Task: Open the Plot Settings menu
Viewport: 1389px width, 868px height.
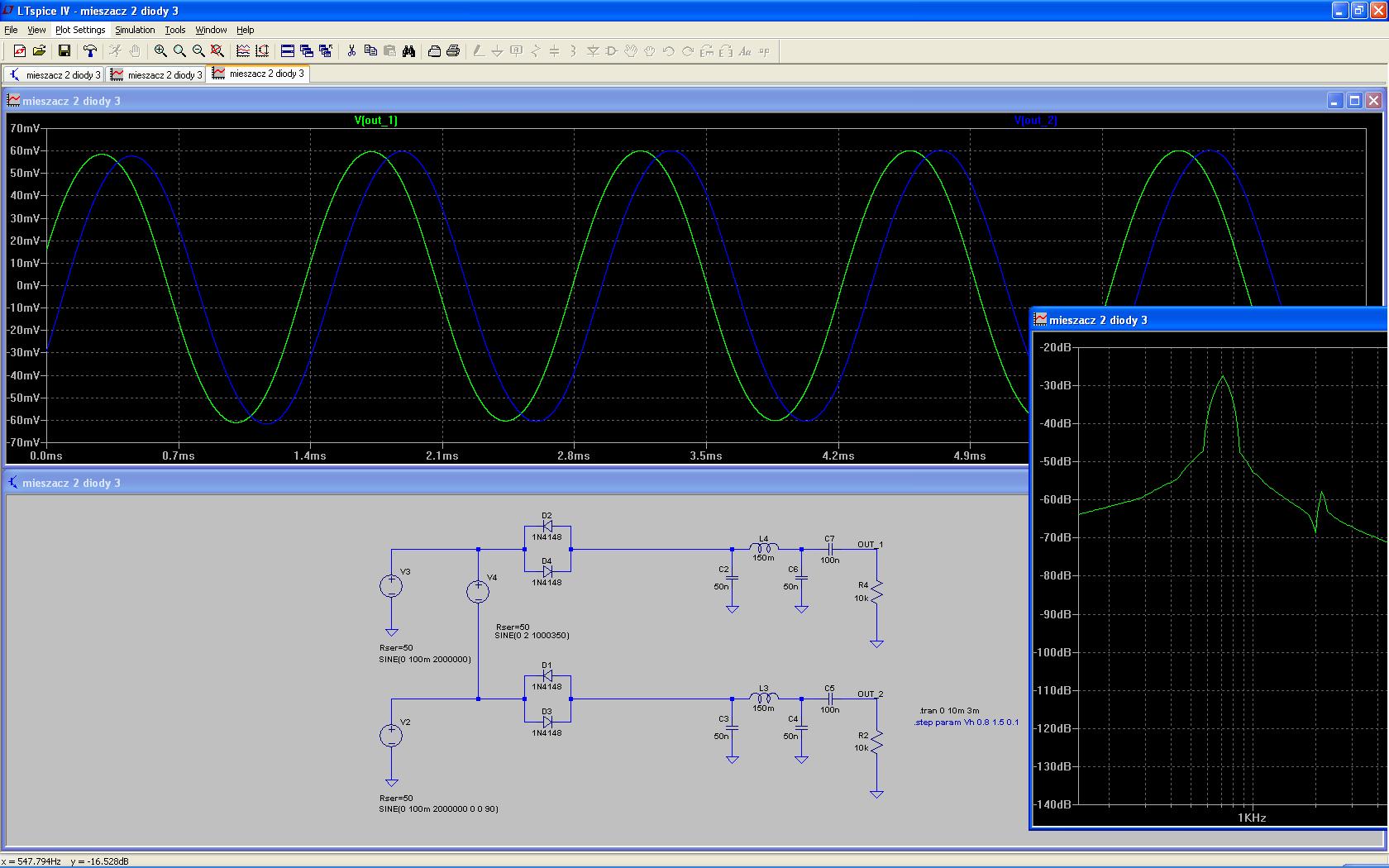Action: click(80, 30)
